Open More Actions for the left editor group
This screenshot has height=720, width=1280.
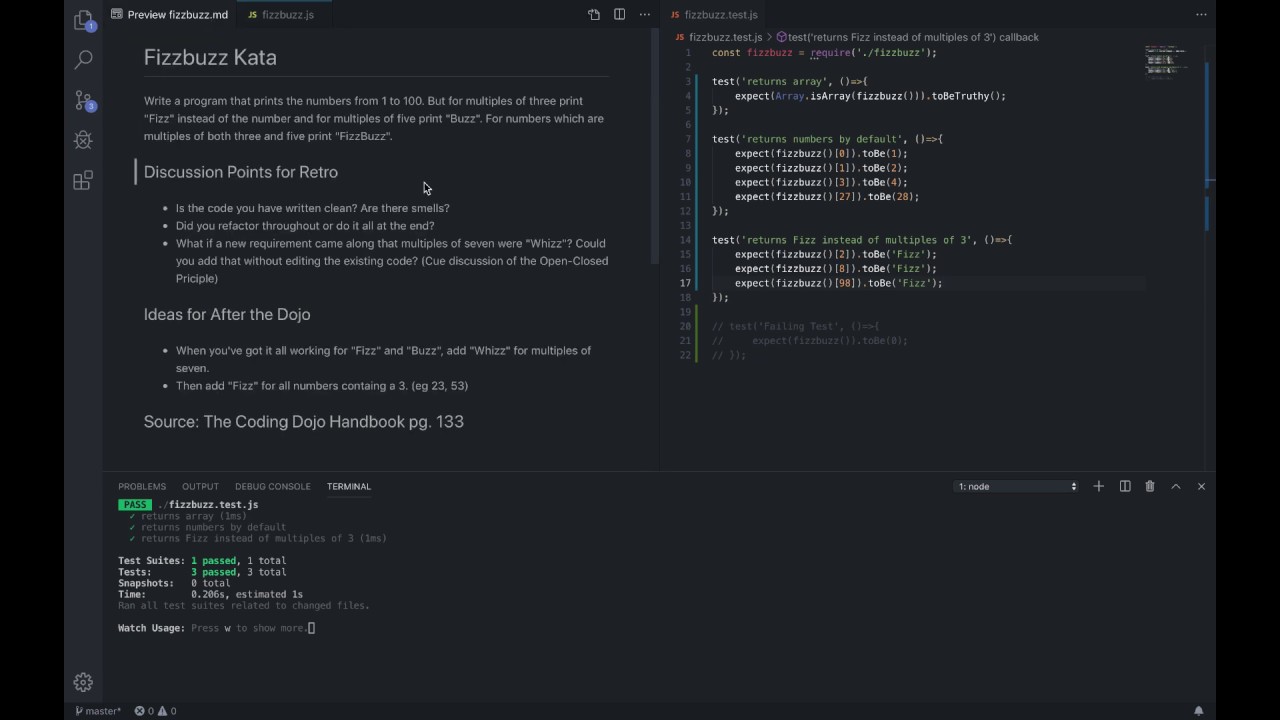coord(645,15)
